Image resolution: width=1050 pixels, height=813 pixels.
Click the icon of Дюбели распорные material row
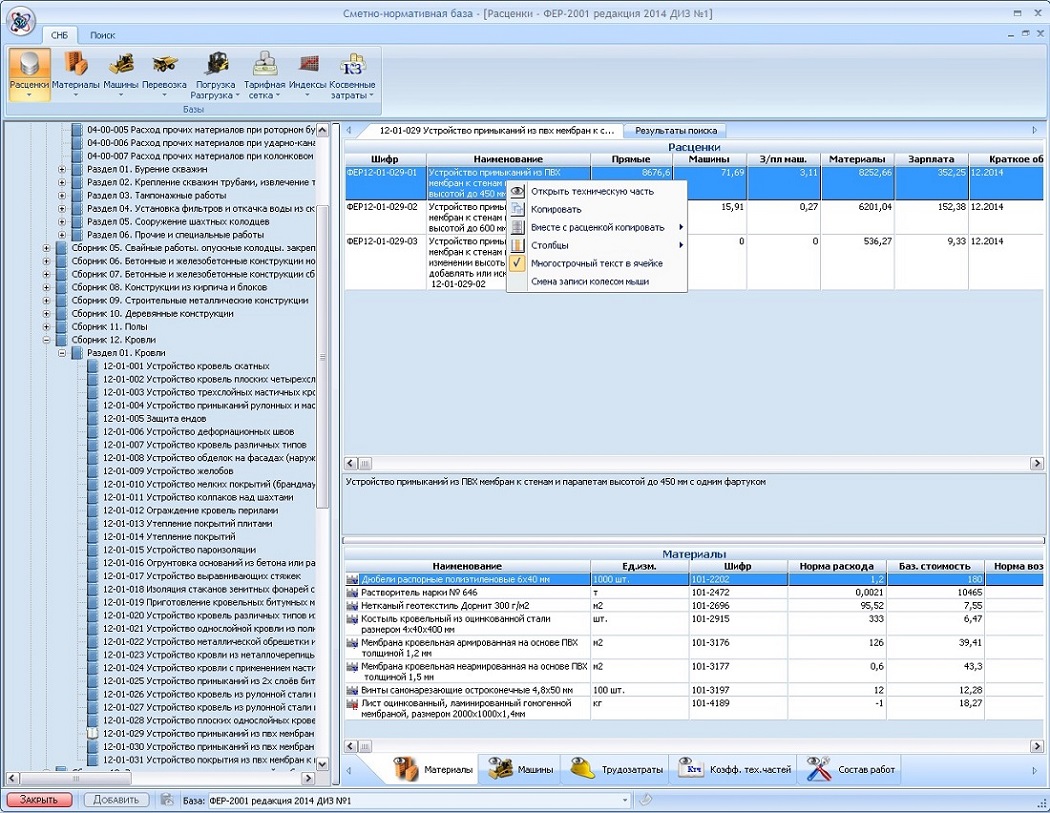click(352, 579)
